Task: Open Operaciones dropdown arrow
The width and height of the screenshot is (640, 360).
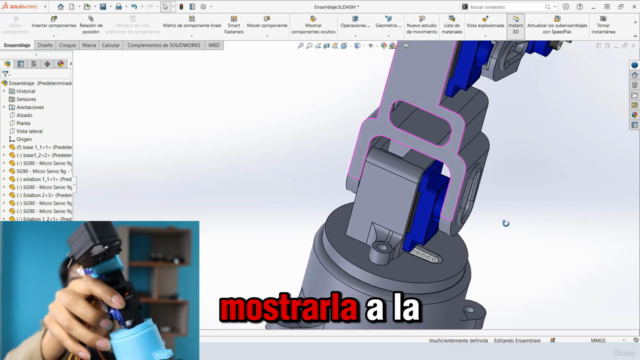Action: 355,36
